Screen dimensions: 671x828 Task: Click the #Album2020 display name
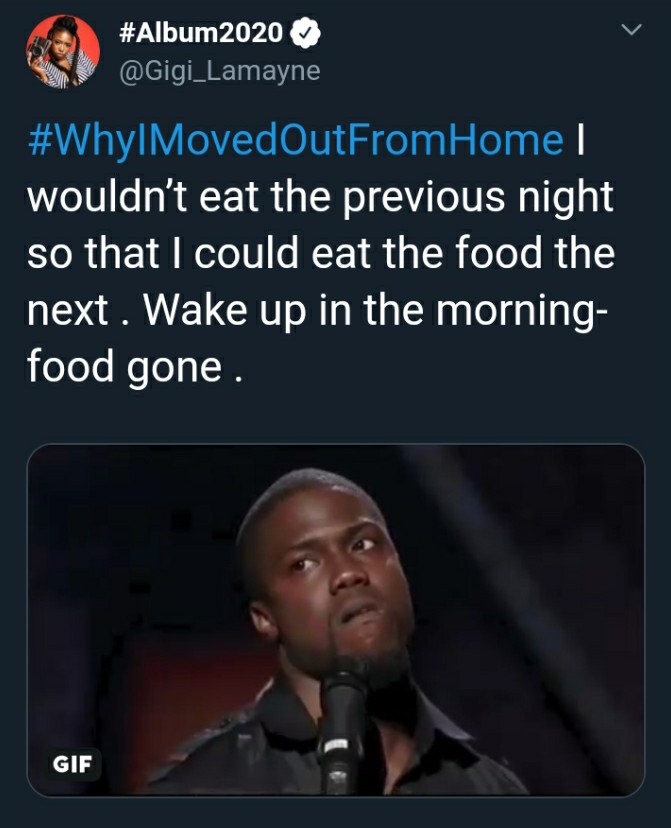coord(201,33)
